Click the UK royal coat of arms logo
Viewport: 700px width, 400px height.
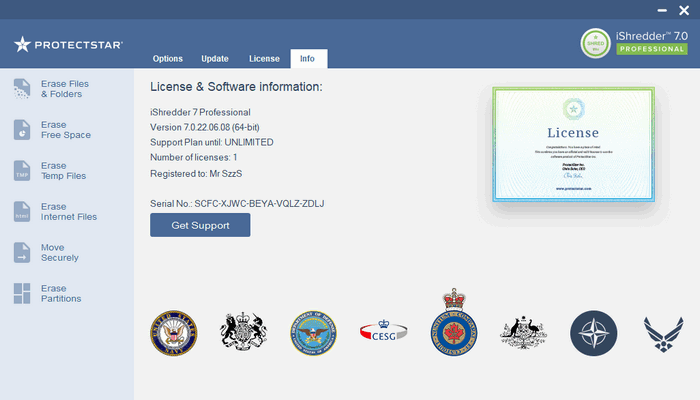click(243, 331)
